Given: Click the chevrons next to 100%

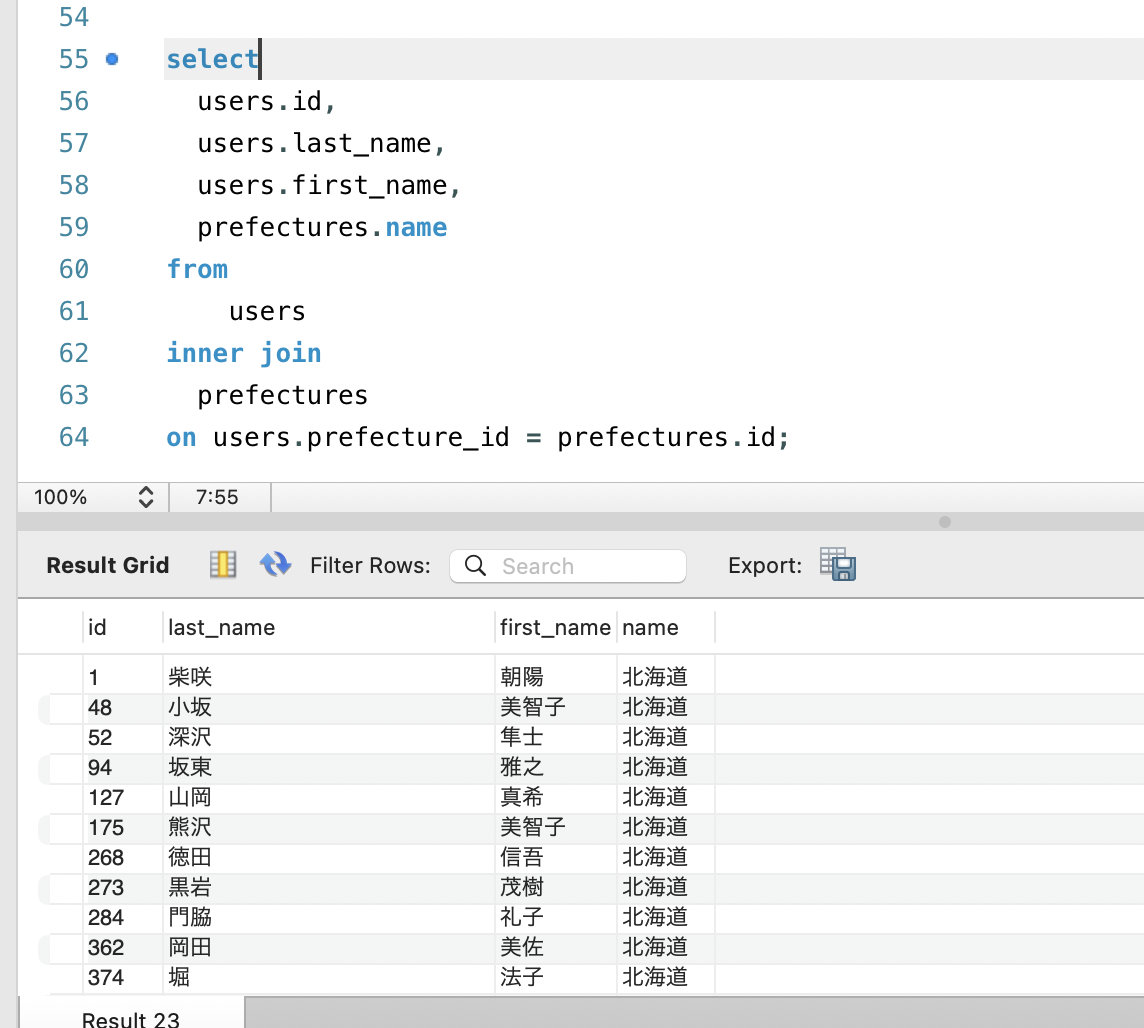Looking at the screenshot, I should (146, 496).
